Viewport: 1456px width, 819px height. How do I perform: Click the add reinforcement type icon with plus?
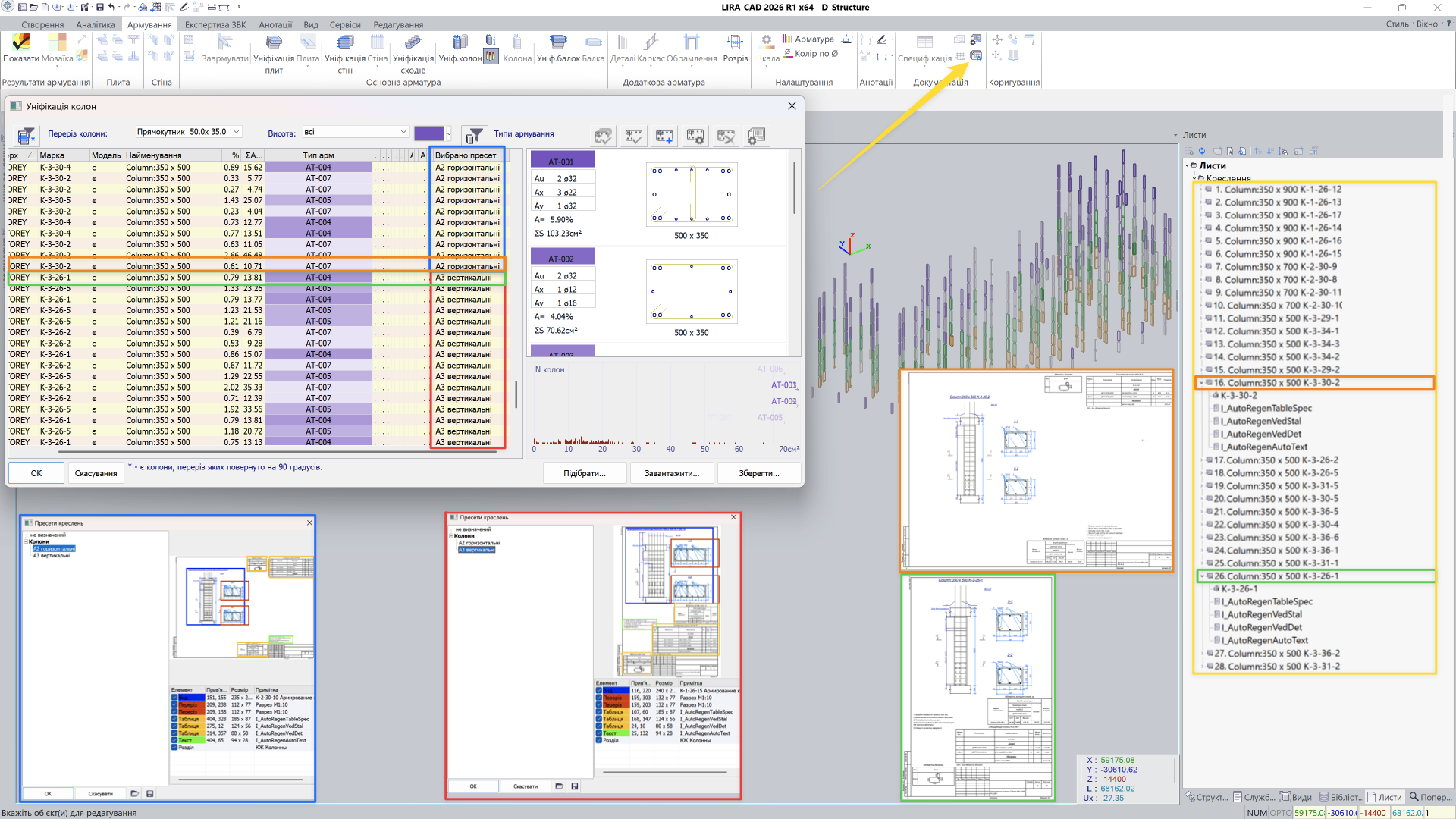pyautogui.click(x=664, y=136)
